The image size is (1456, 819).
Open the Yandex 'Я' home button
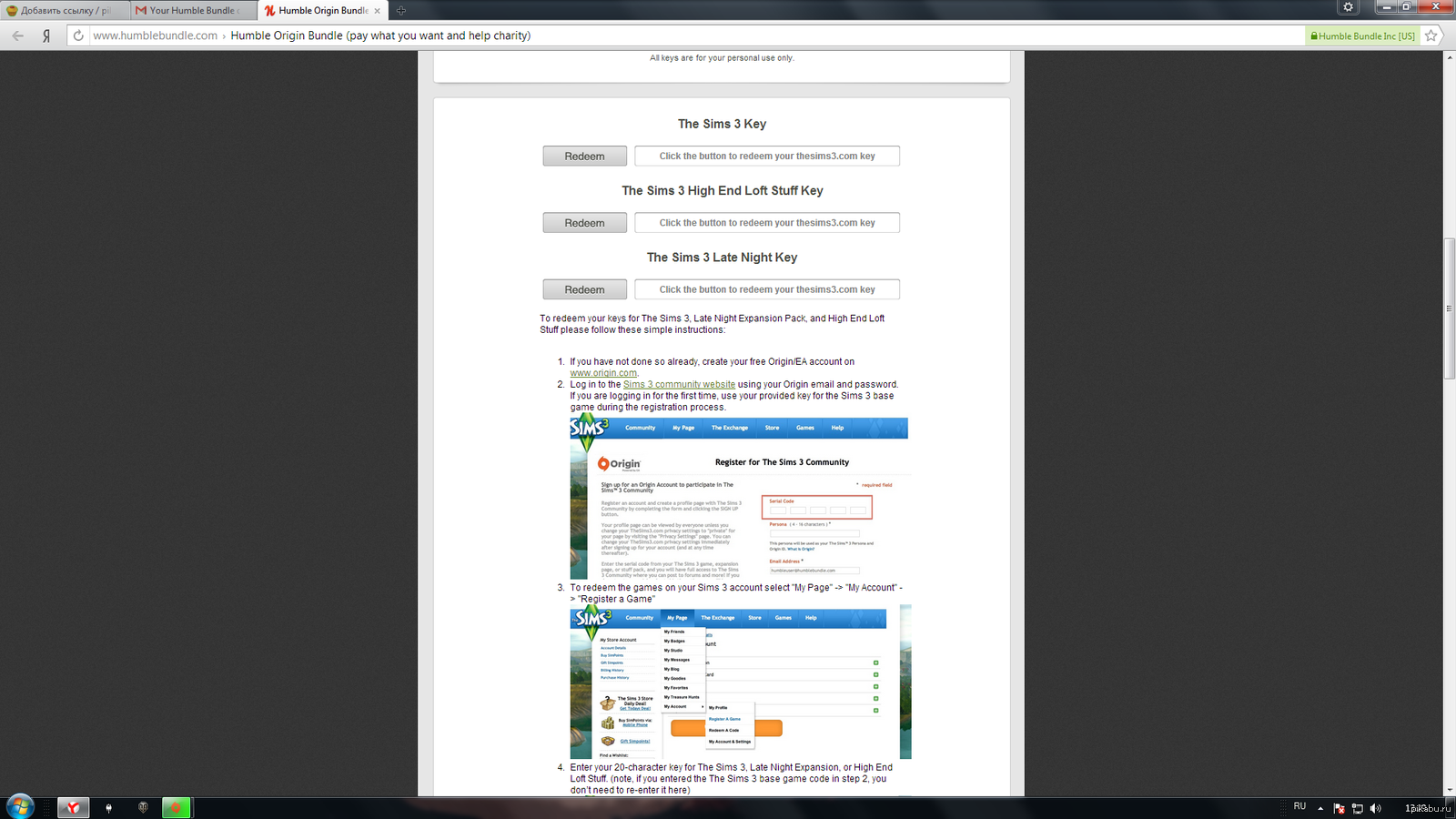[46, 35]
